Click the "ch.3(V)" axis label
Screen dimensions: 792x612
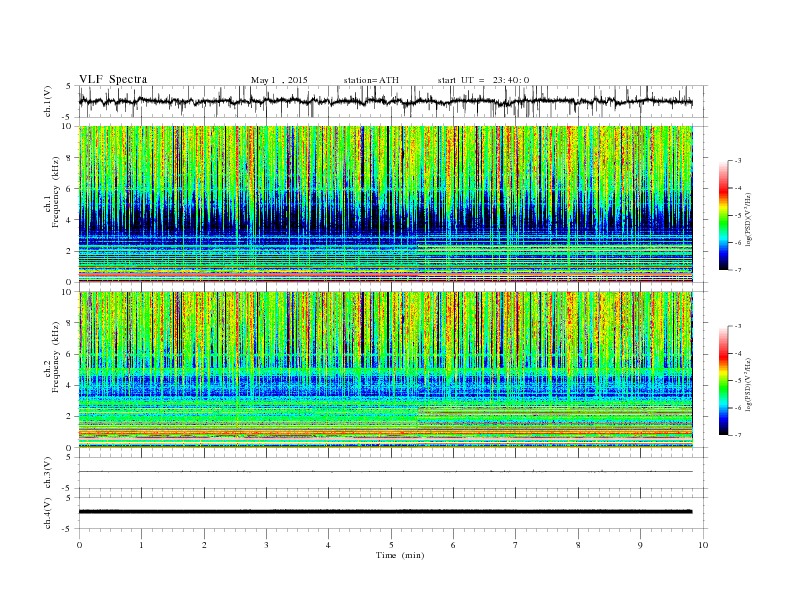pos(47,473)
